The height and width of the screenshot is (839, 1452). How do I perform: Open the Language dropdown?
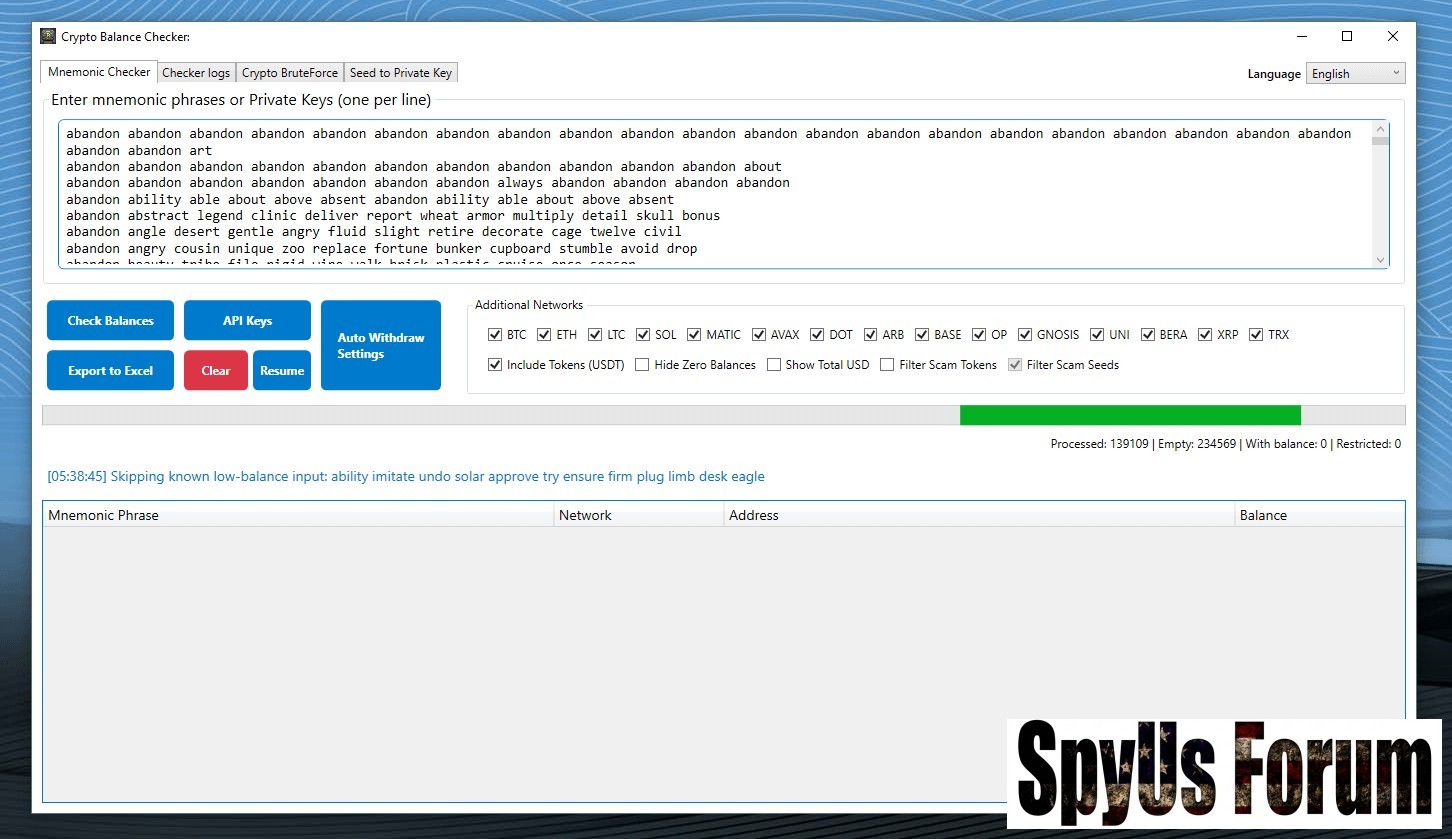click(1355, 74)
